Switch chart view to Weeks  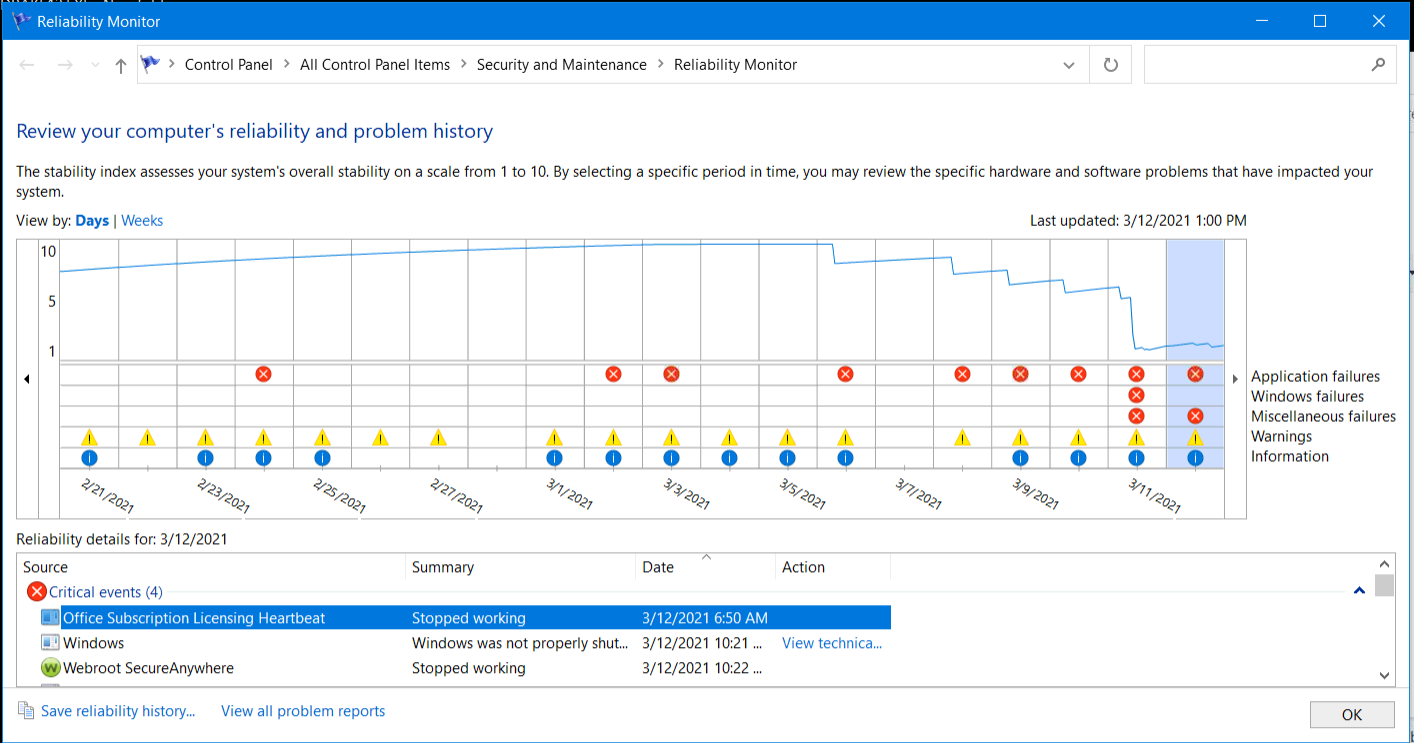pos(142,221)
